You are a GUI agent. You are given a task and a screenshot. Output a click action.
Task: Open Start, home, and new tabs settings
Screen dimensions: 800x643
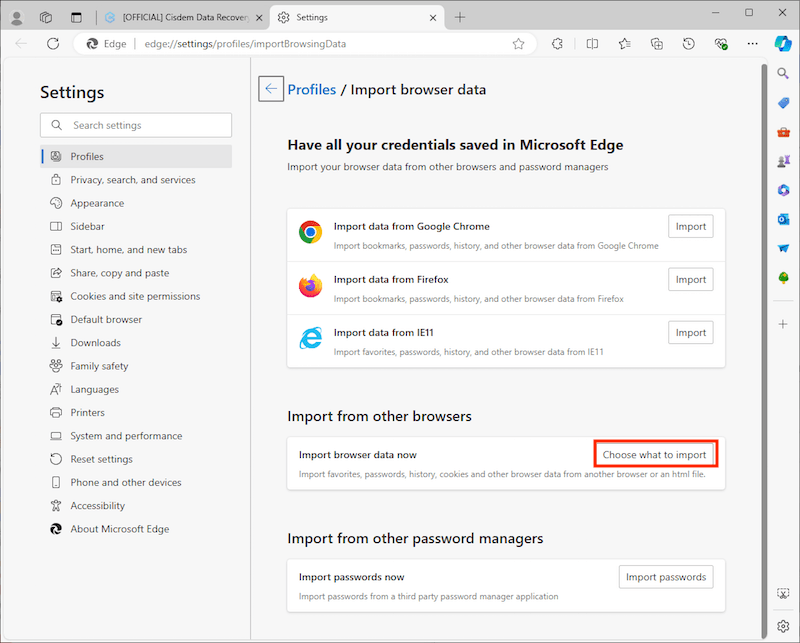(x=136, y=250)
